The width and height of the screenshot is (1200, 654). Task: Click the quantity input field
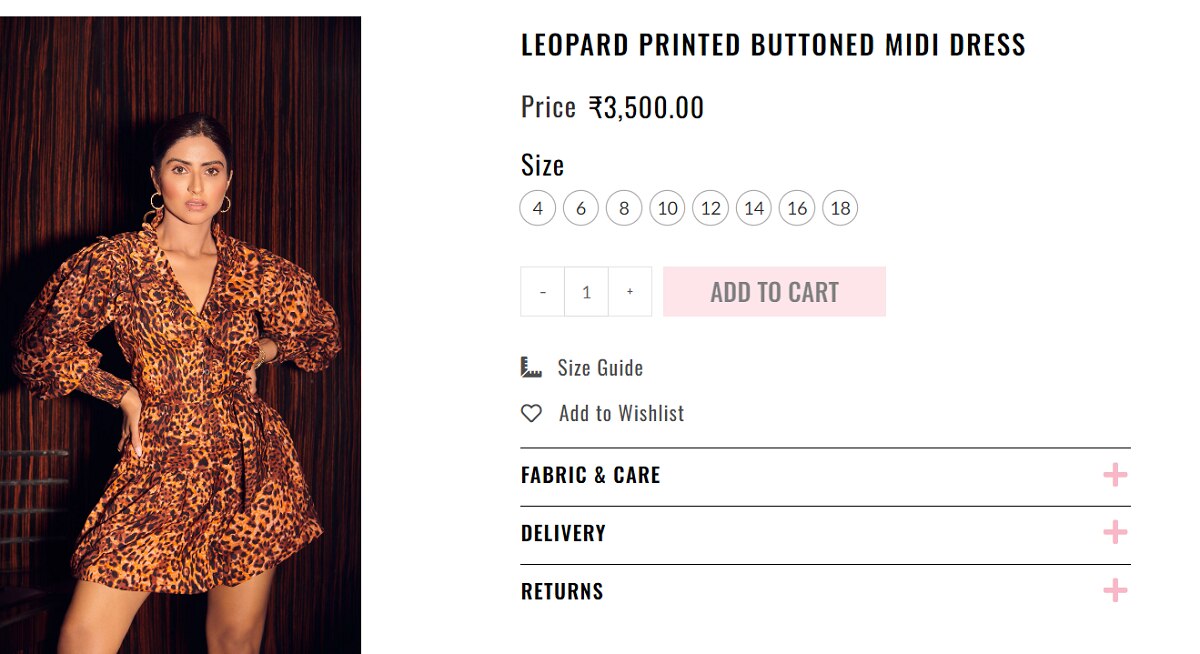(x=586, y=292)
